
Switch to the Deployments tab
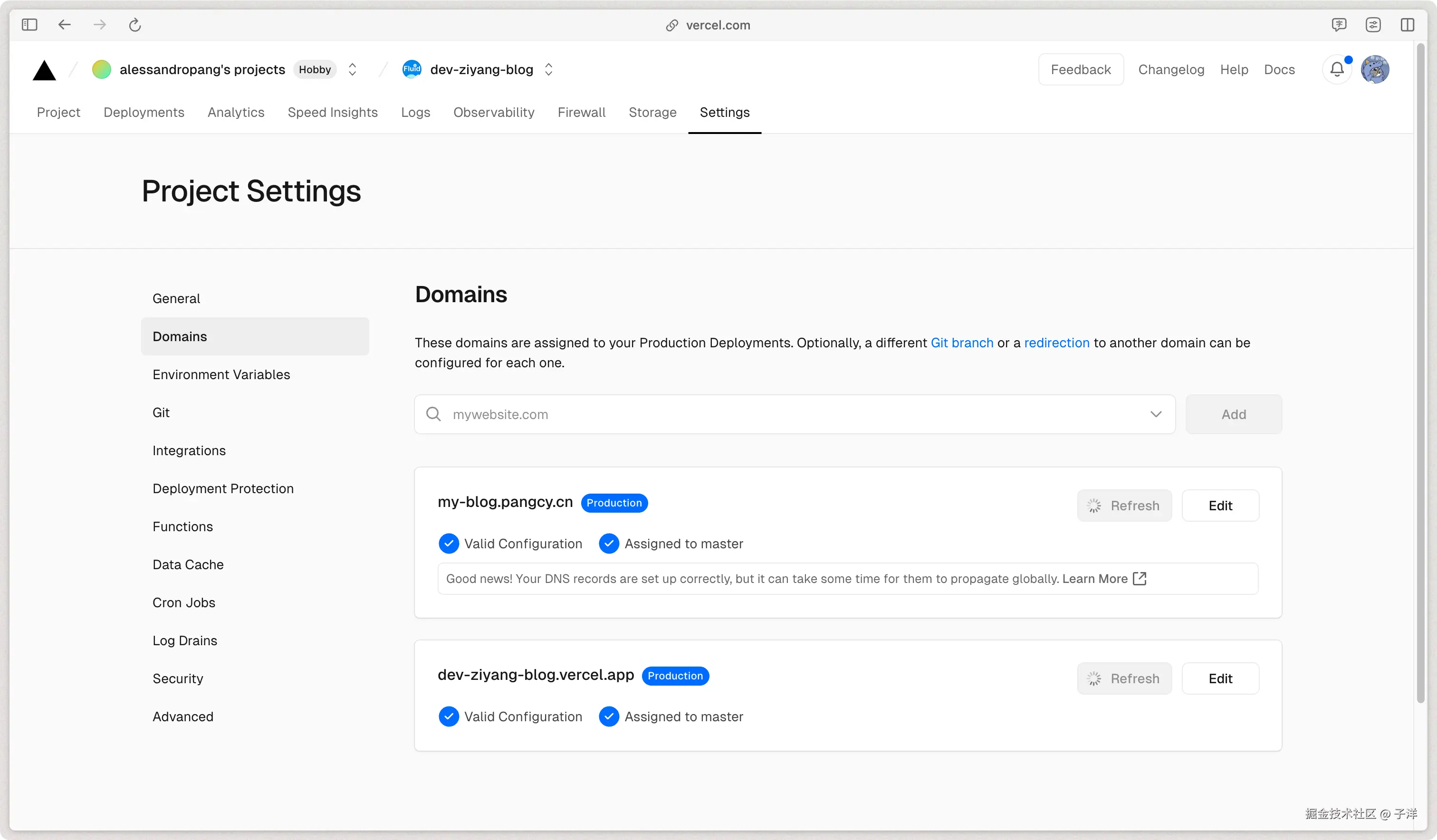[144, 112]
